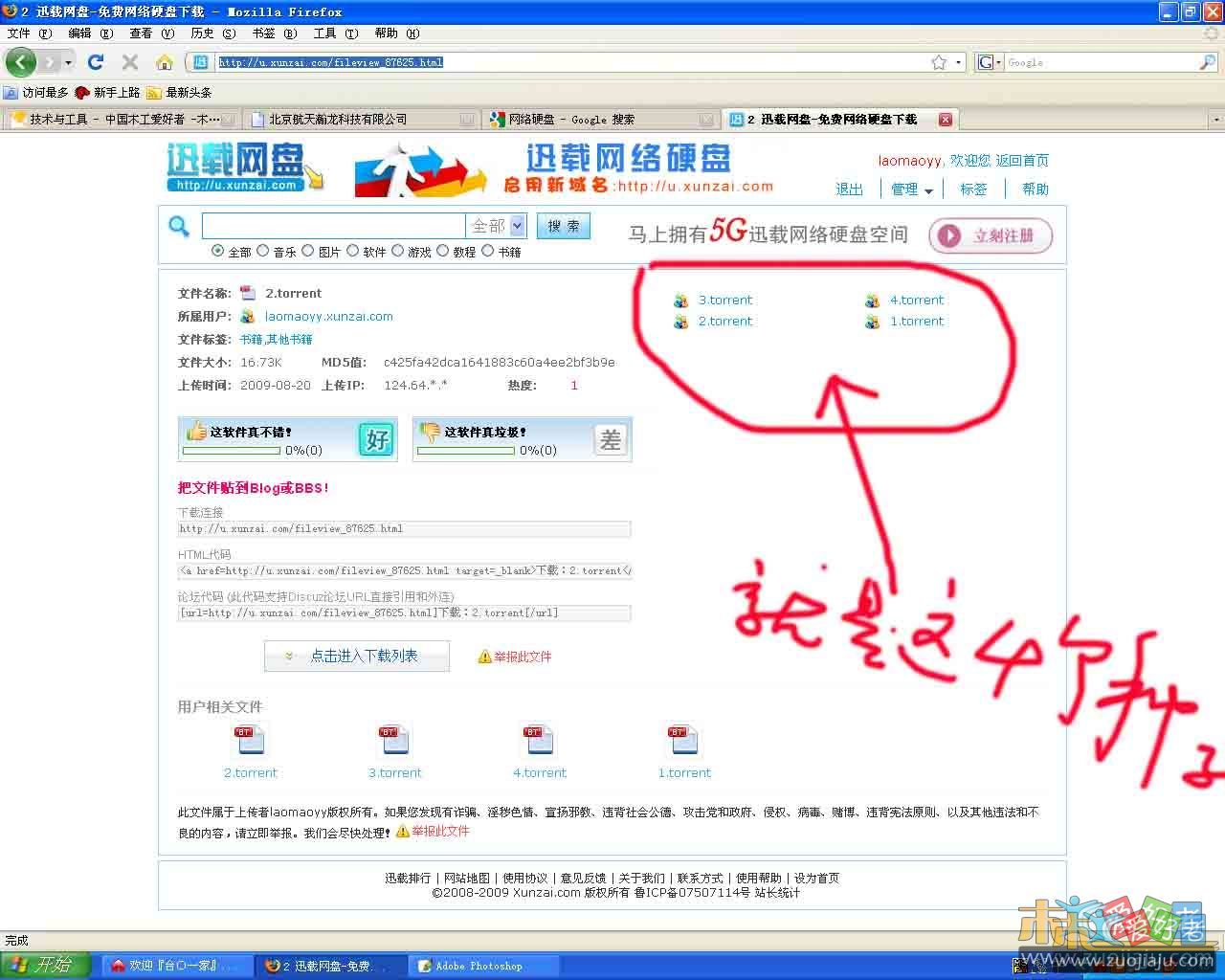
Task: Reload the page with the refresh icon
Action: point(95,62)
